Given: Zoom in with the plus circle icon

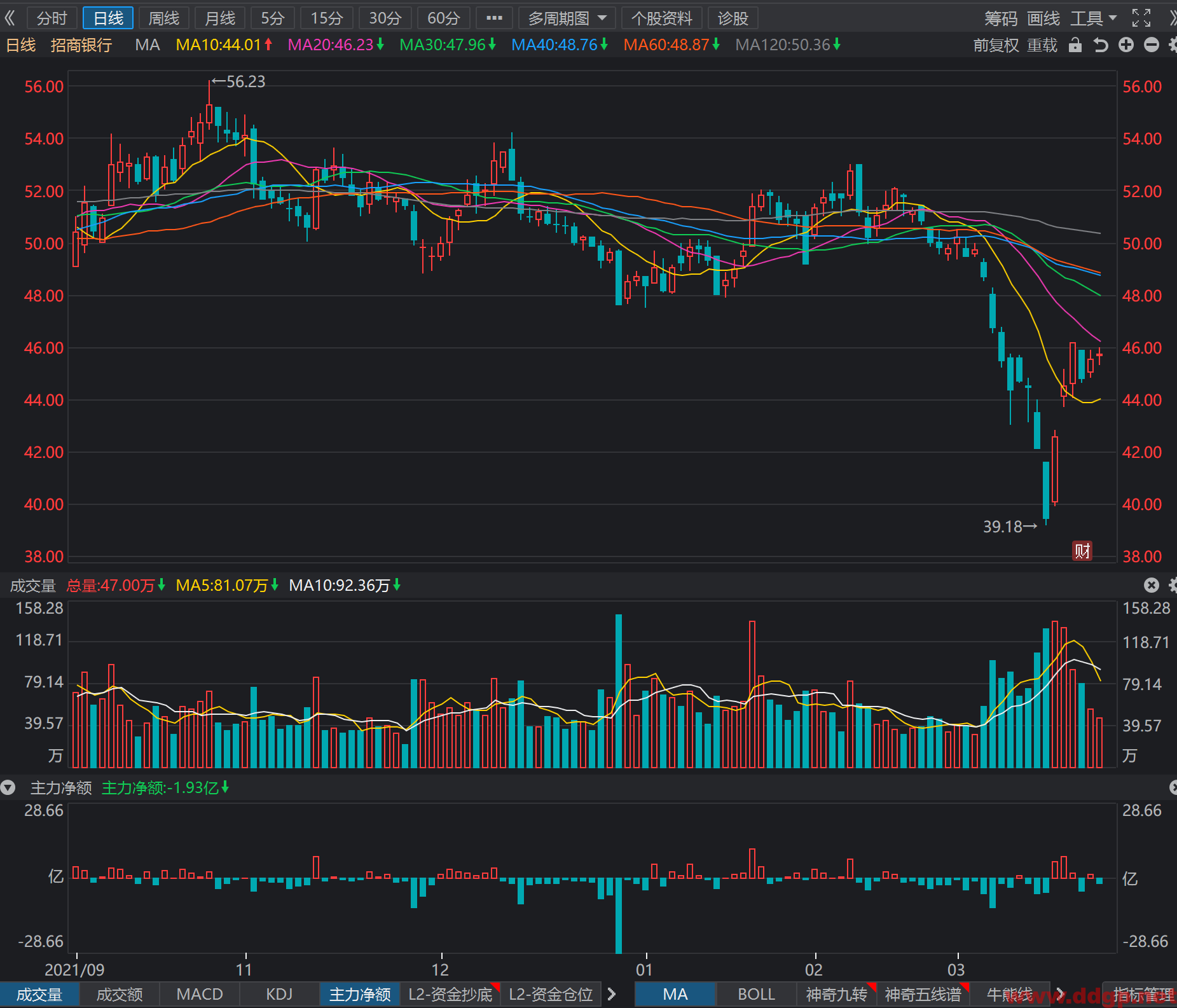Looking at the screenshot, I should (1126, 45).
